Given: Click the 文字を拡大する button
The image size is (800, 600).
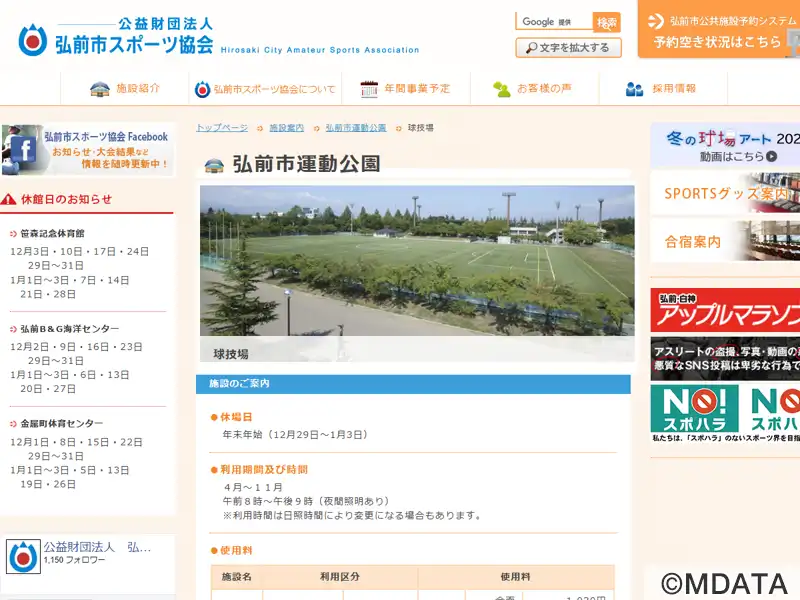Looking at the screenshot, I should tap(568, 48).
